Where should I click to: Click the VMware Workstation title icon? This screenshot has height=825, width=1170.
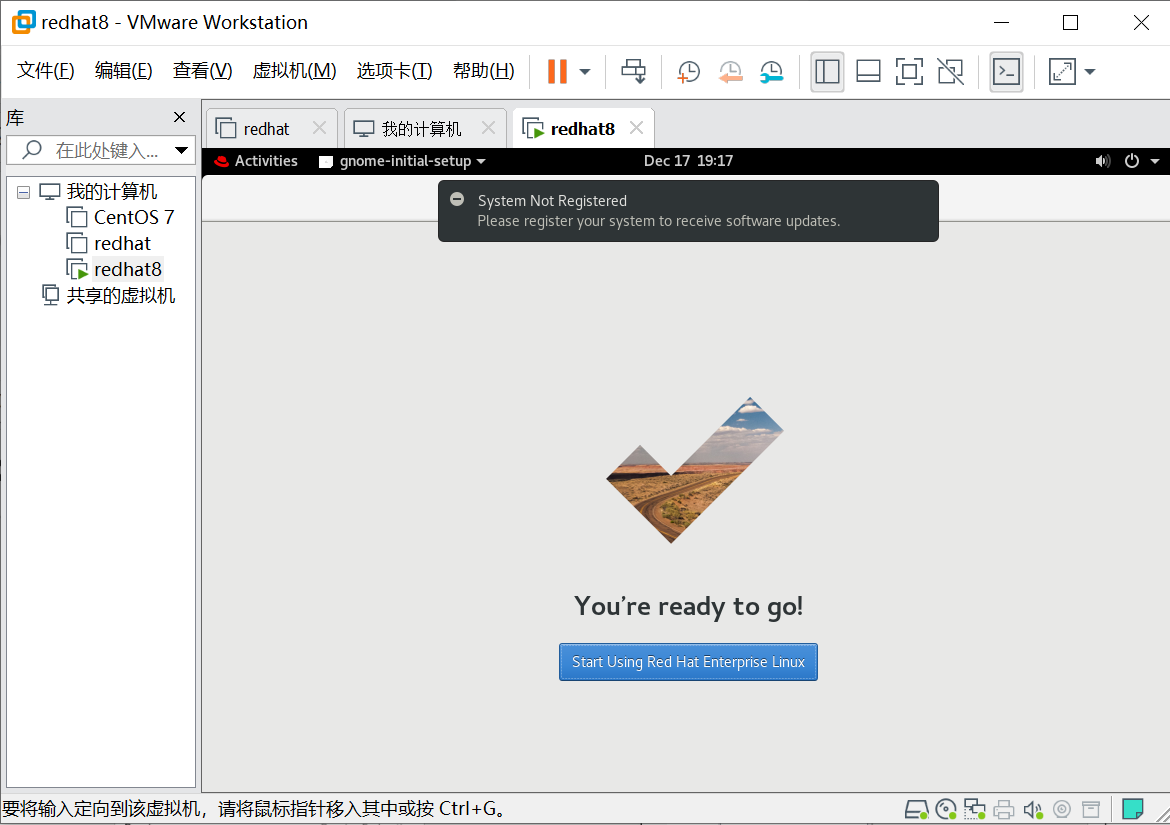click(x=23, y=22)
